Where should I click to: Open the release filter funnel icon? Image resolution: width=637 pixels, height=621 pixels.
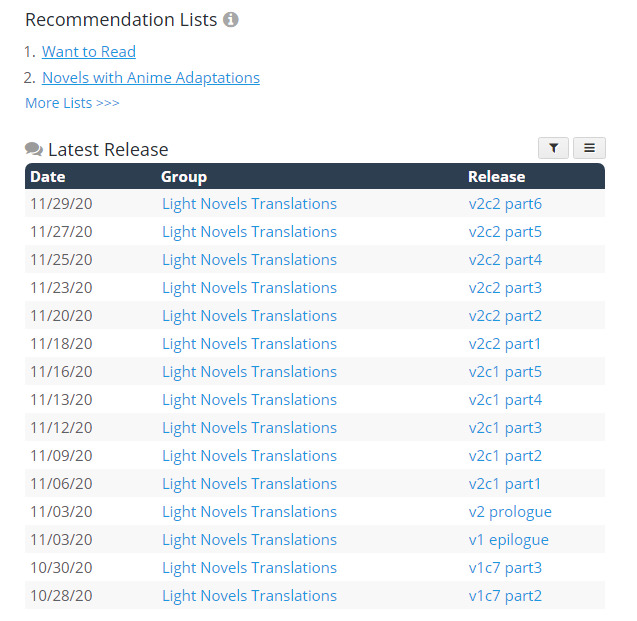tap(553, 148)
